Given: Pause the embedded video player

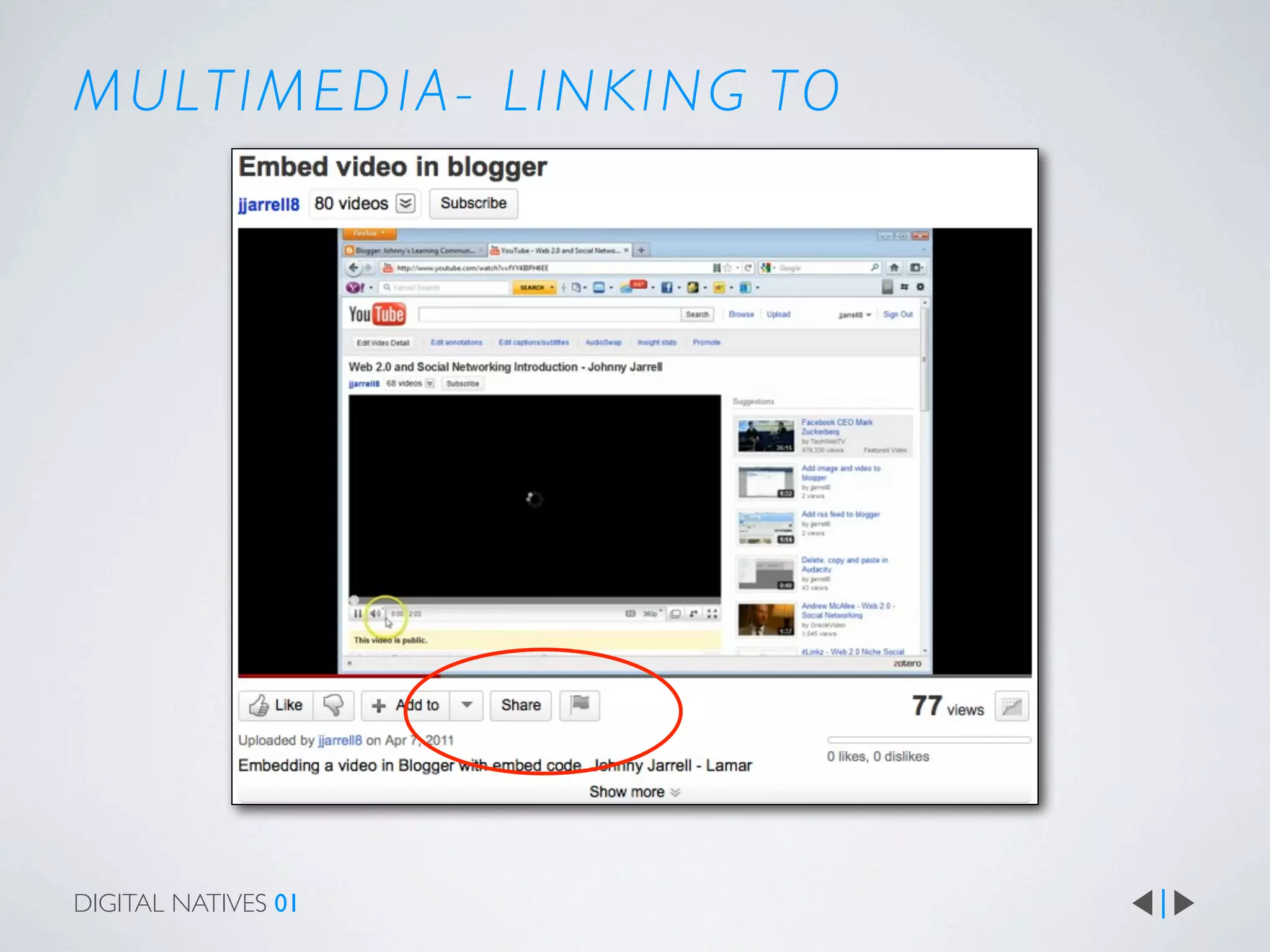Looking at the screenshot, I should pos(357,614).
